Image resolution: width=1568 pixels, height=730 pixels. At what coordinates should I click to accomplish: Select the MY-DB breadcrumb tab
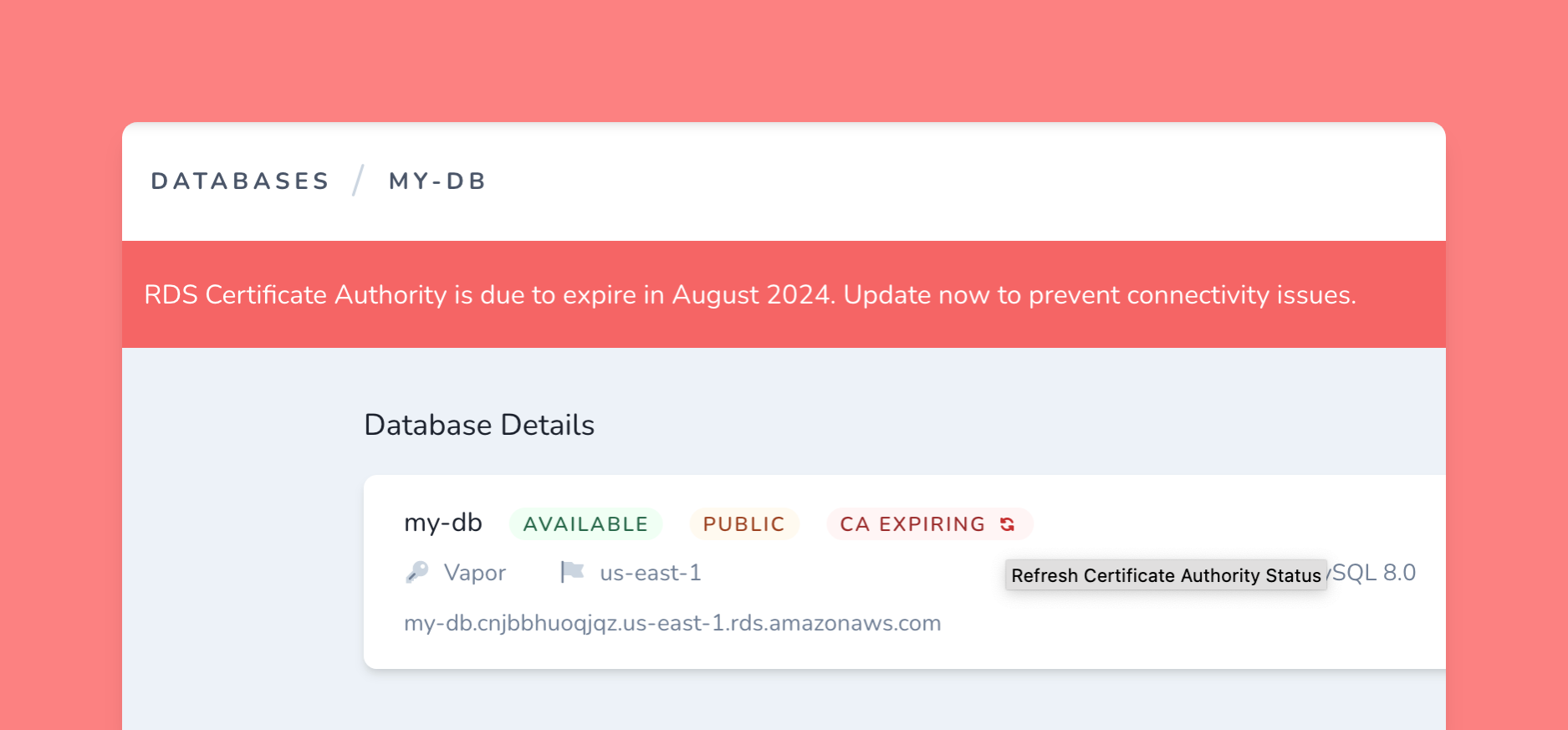(x=437, y=181)
